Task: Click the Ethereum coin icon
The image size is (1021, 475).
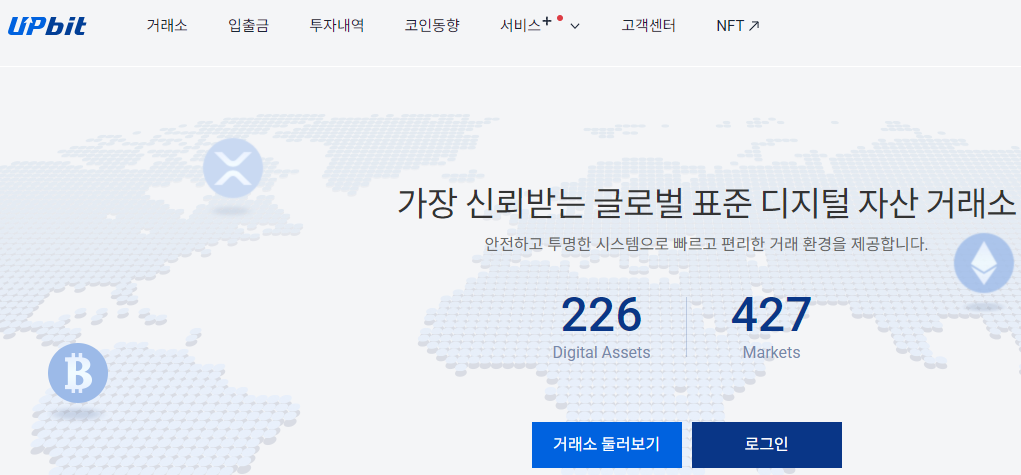Action: (x=983, y=263)
